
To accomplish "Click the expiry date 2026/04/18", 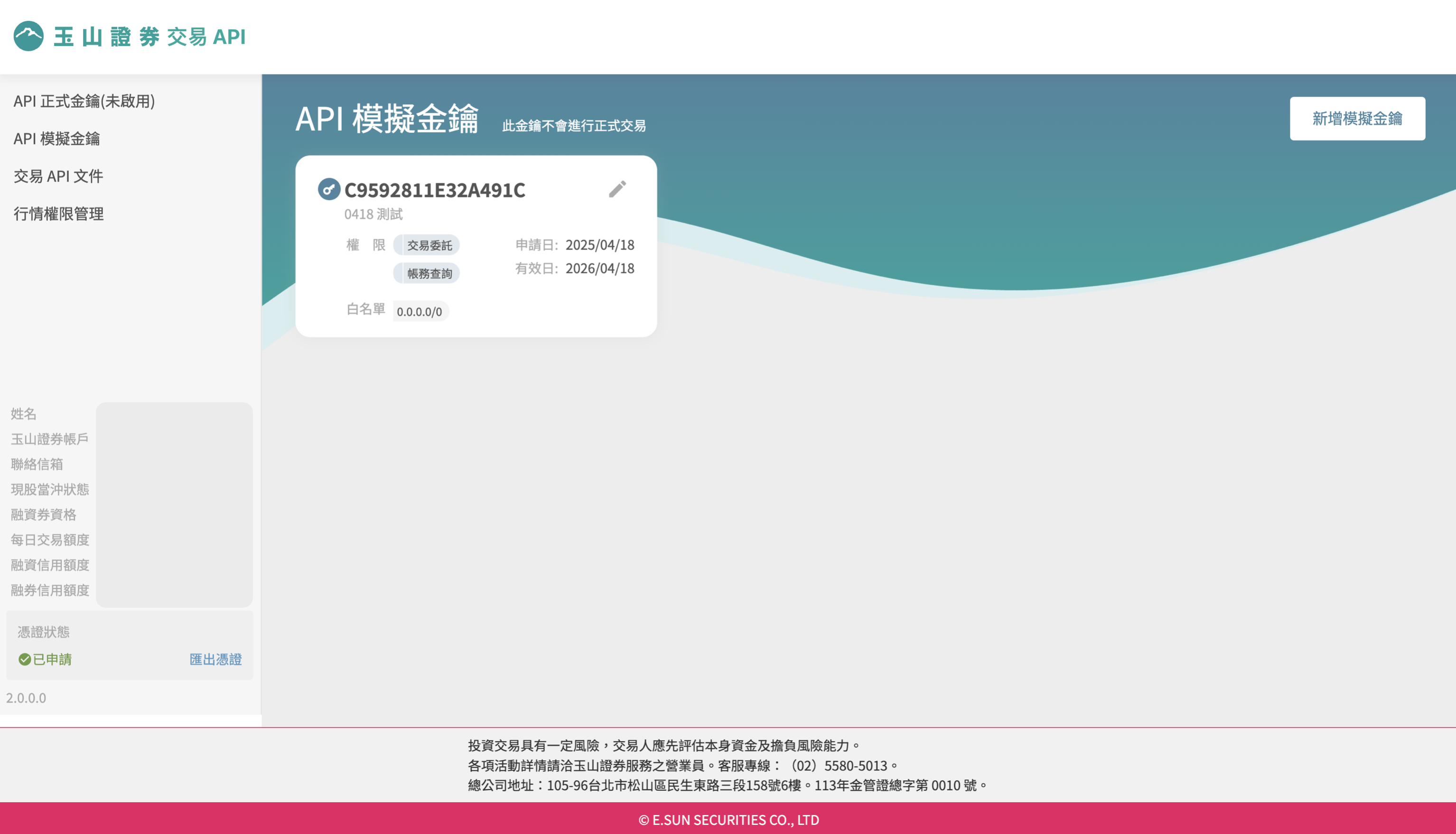I will 600,269.
